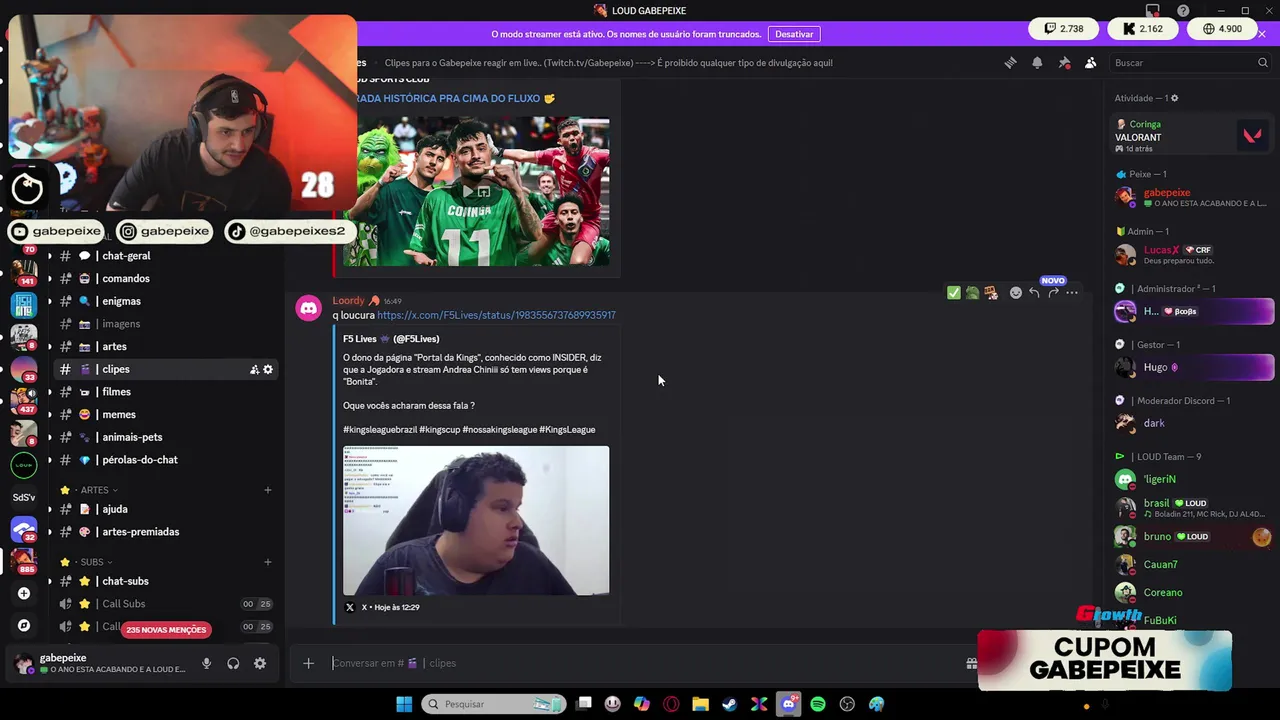The height and width of the screenshot is (720, 1280).
Task: Deafen audio with headphones icon
Action: pyautogui.click(x=233, y=663)
